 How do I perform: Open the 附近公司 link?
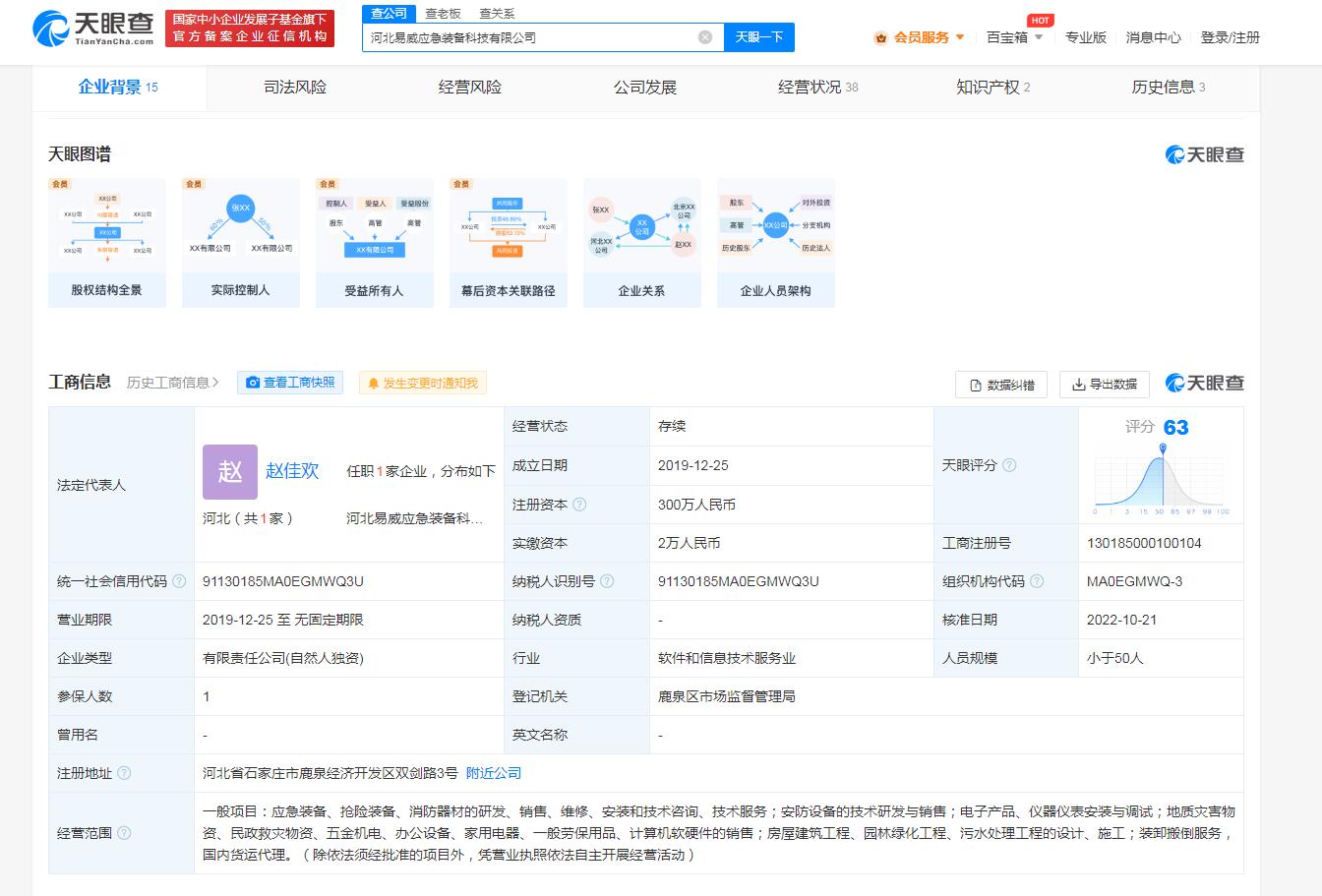point(494,773)
